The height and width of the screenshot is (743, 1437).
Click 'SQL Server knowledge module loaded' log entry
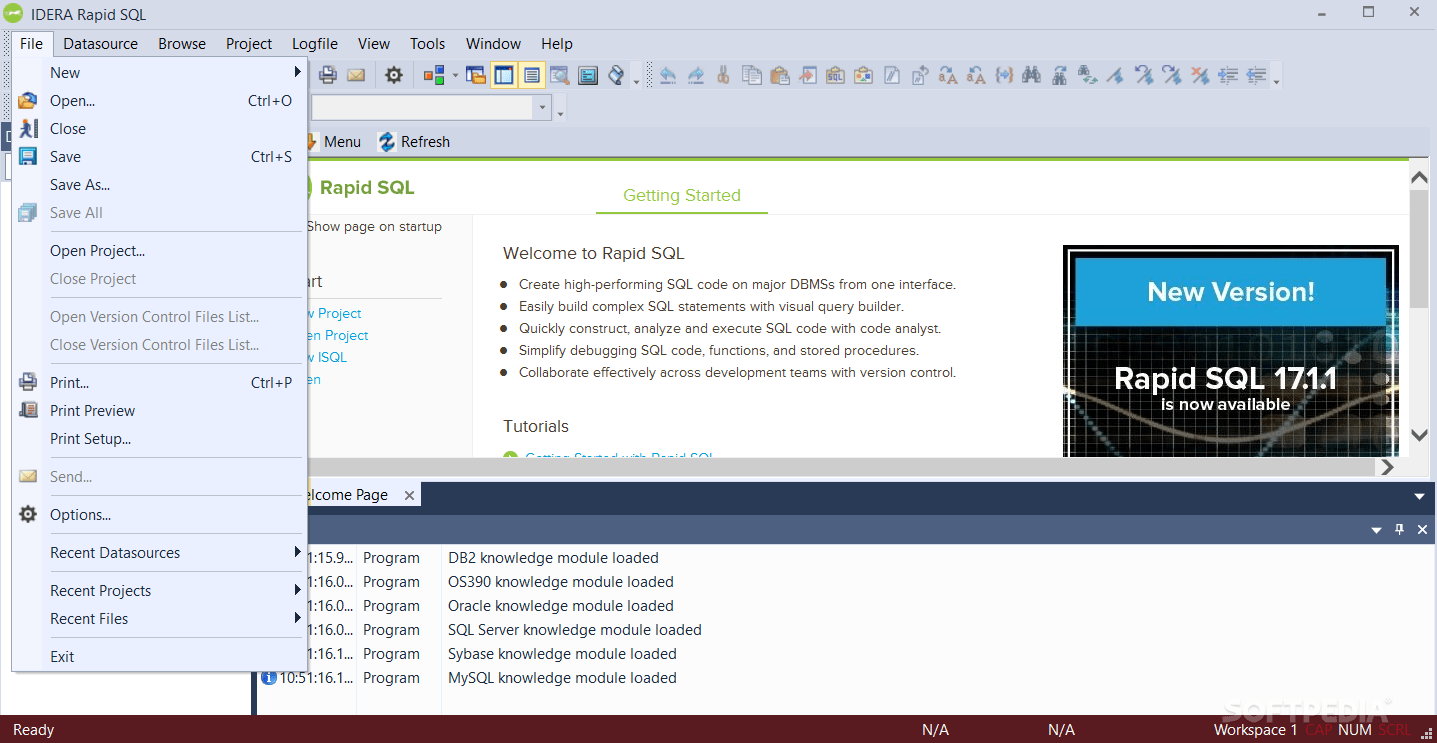pos(575,630)
